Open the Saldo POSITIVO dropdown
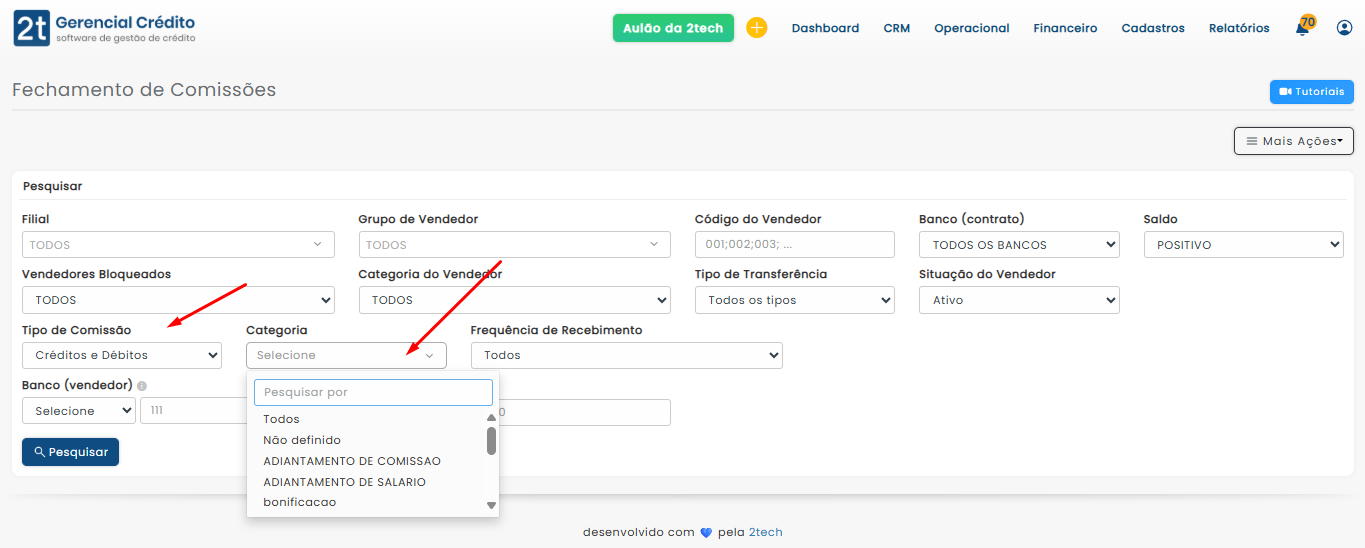The image size is (1365, 548). coord(1243,245)
